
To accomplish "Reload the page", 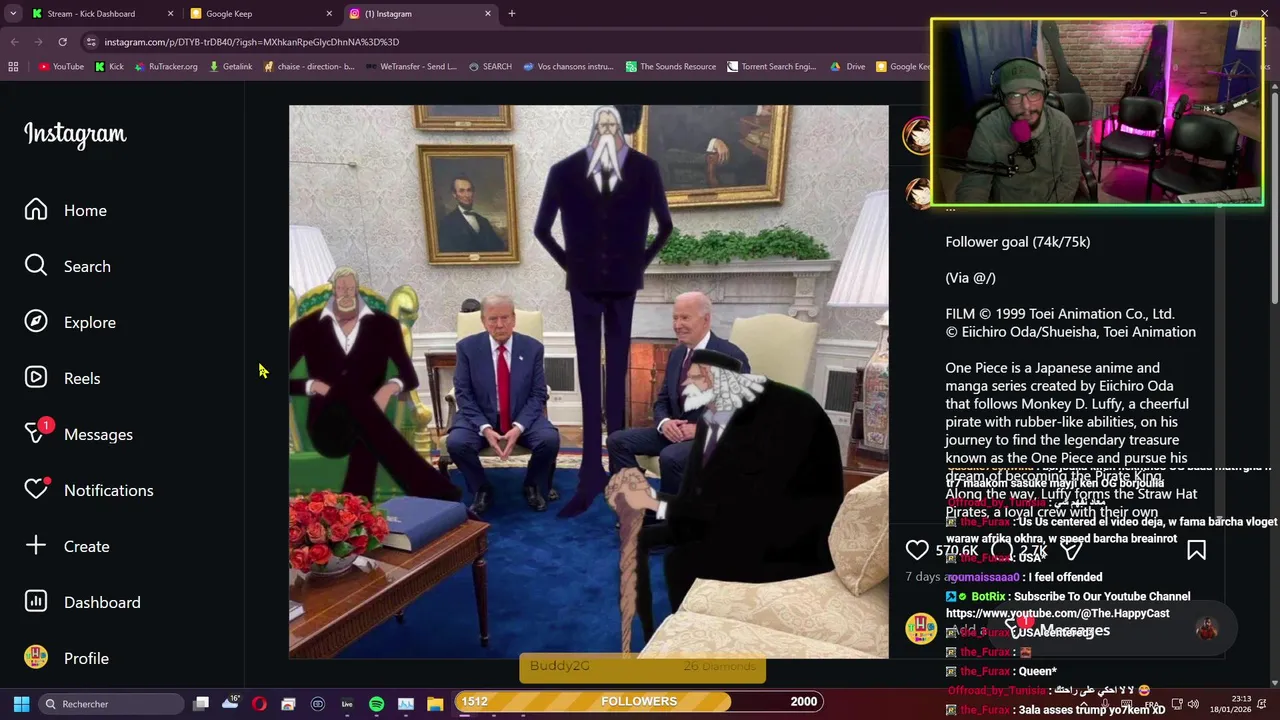I will pyautogui.click(x=62, y=42).
